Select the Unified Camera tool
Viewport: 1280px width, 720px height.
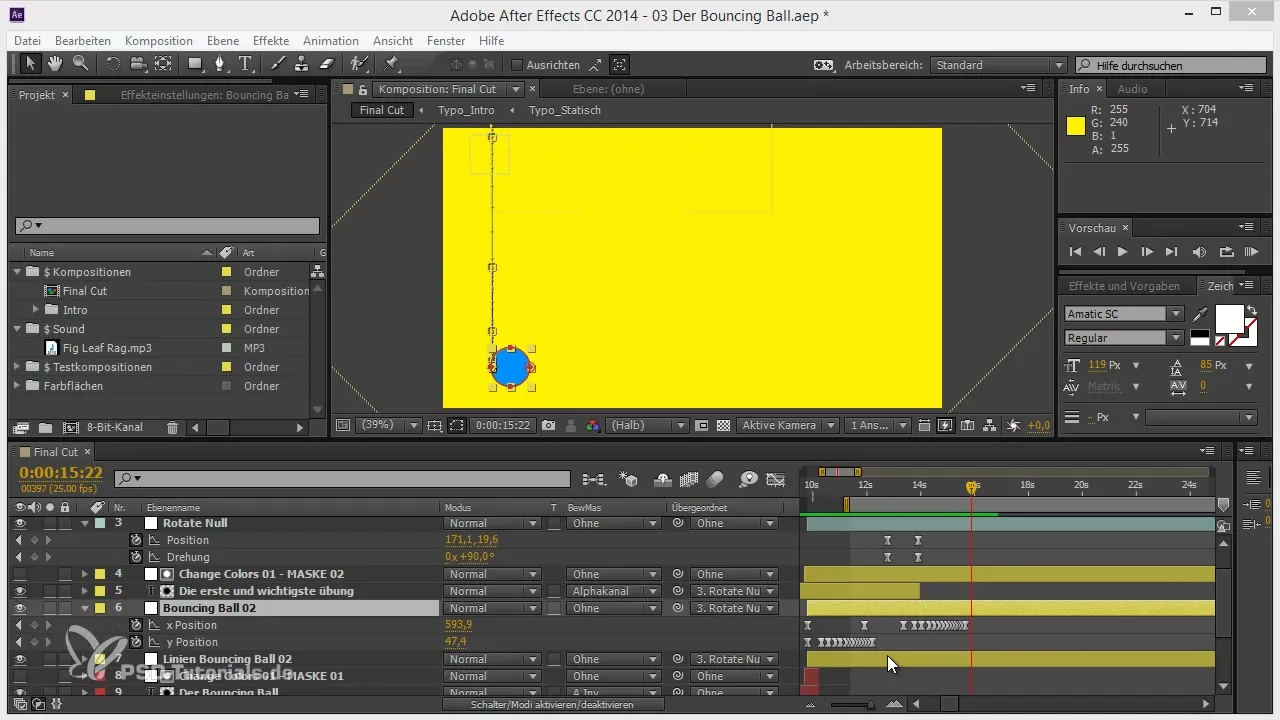click(138, 64)
